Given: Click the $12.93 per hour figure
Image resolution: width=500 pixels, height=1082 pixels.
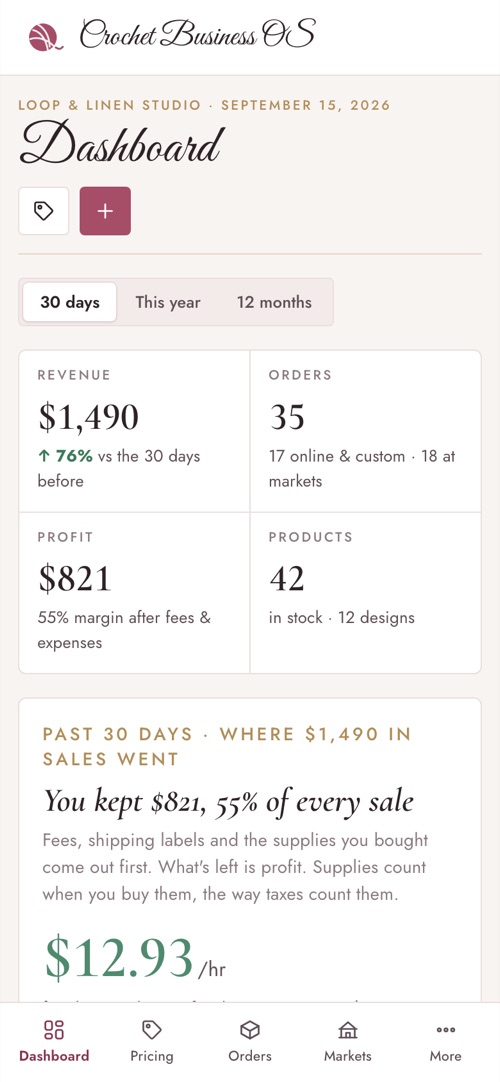Looking at the screenshot, I should click(135, 958).
